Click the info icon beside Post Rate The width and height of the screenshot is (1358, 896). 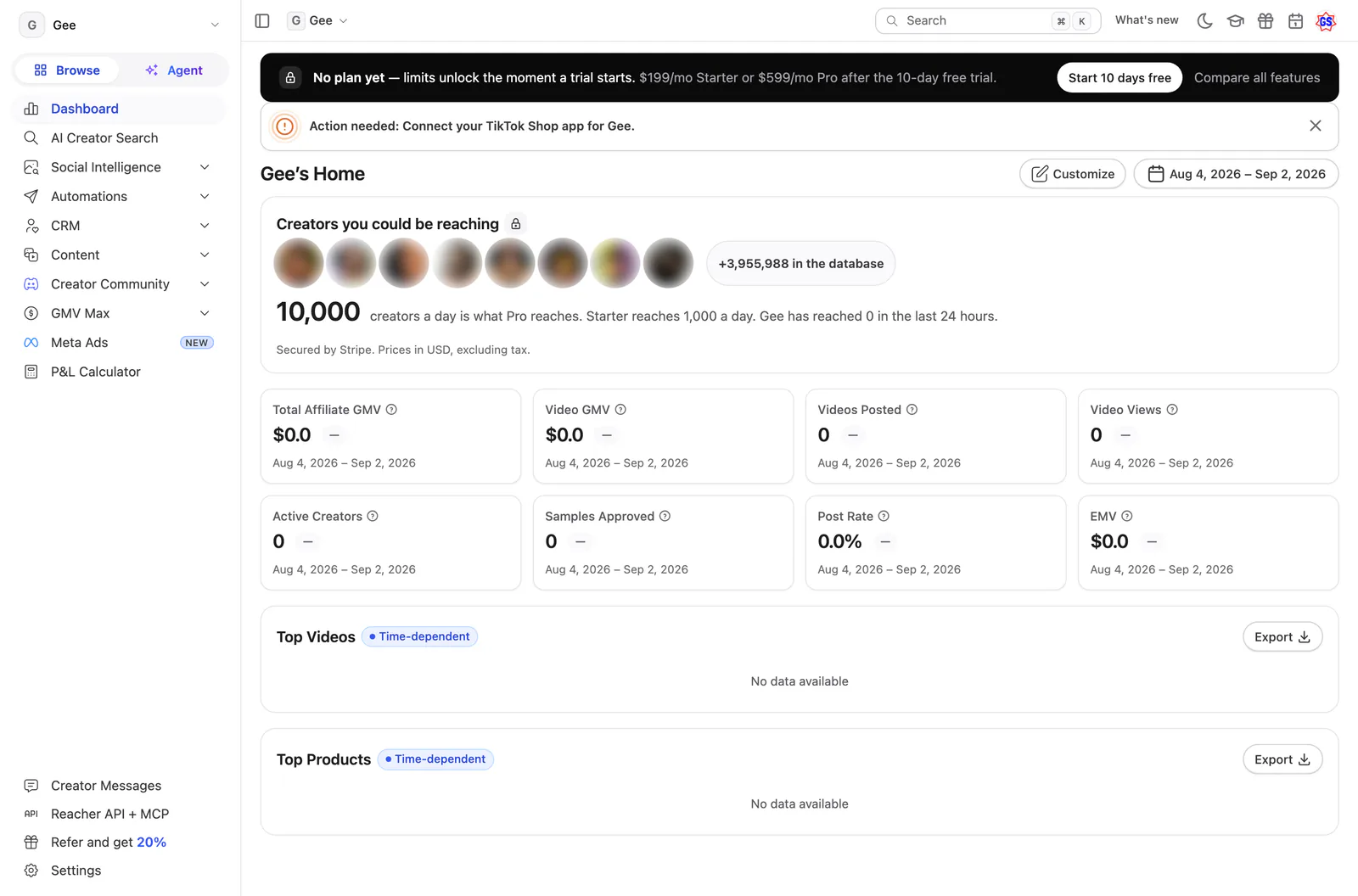coord(884,516)
